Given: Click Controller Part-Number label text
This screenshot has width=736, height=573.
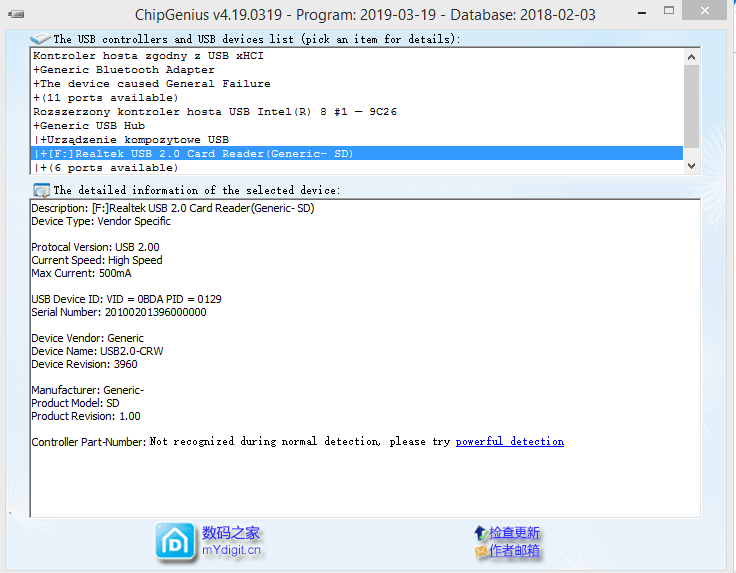Looking at the screenshot, I should [x=89, y=442].
